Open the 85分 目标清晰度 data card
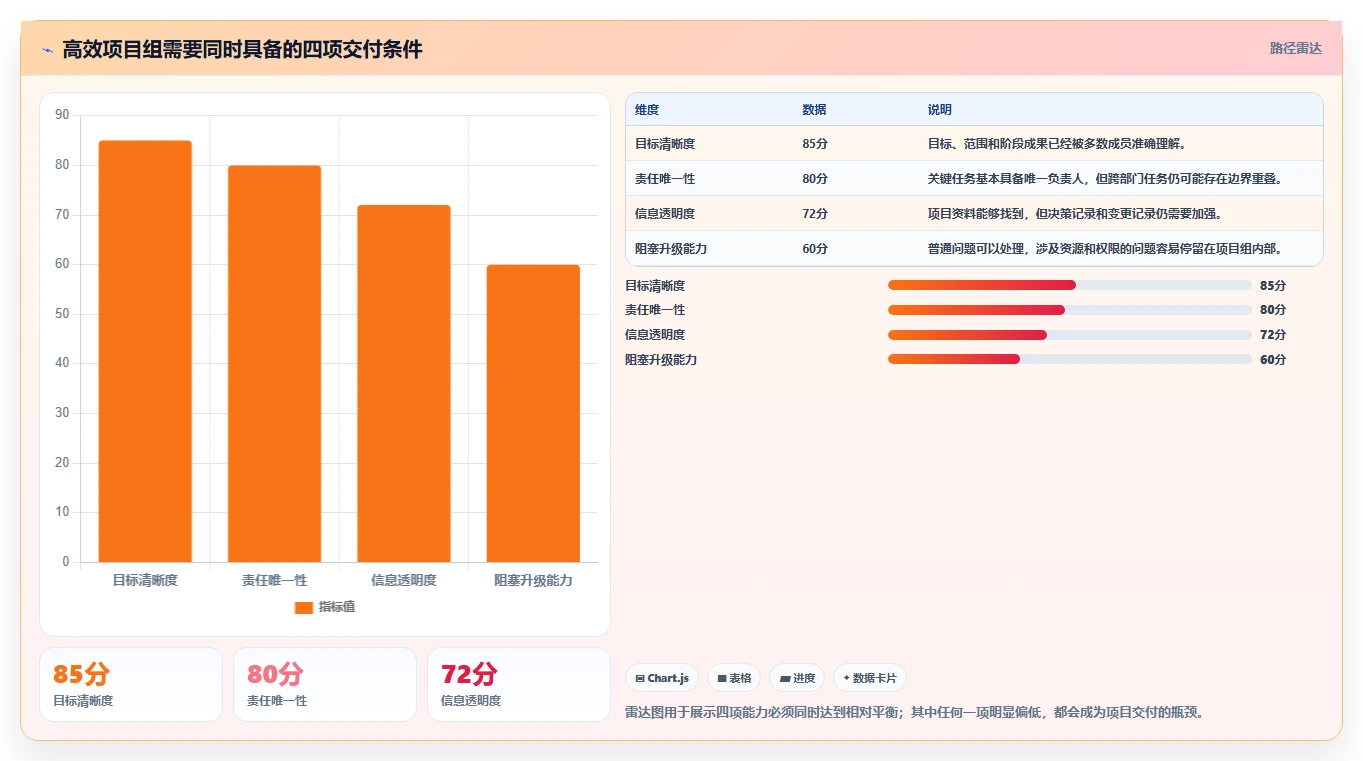 pyautogui.click(x=131, y=684)
